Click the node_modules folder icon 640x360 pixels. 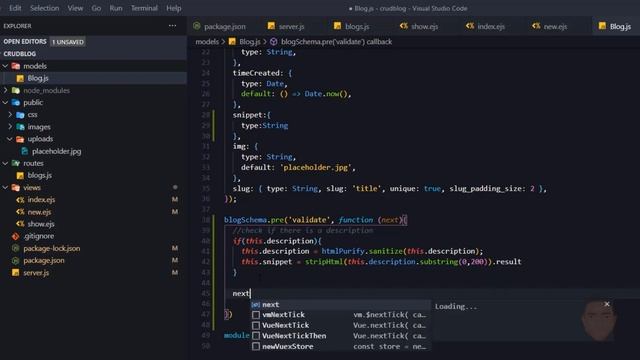tap(16, 91)
